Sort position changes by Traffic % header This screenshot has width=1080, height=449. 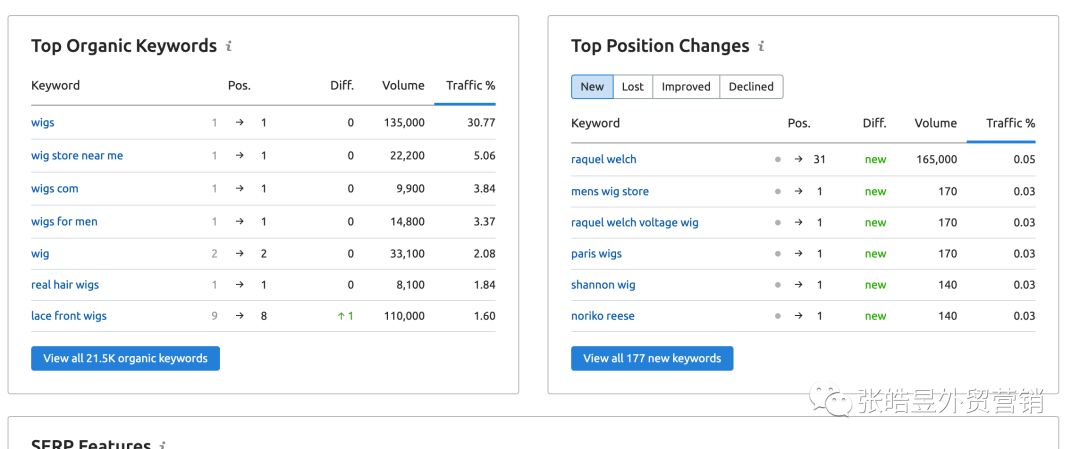pos(1010,123)
